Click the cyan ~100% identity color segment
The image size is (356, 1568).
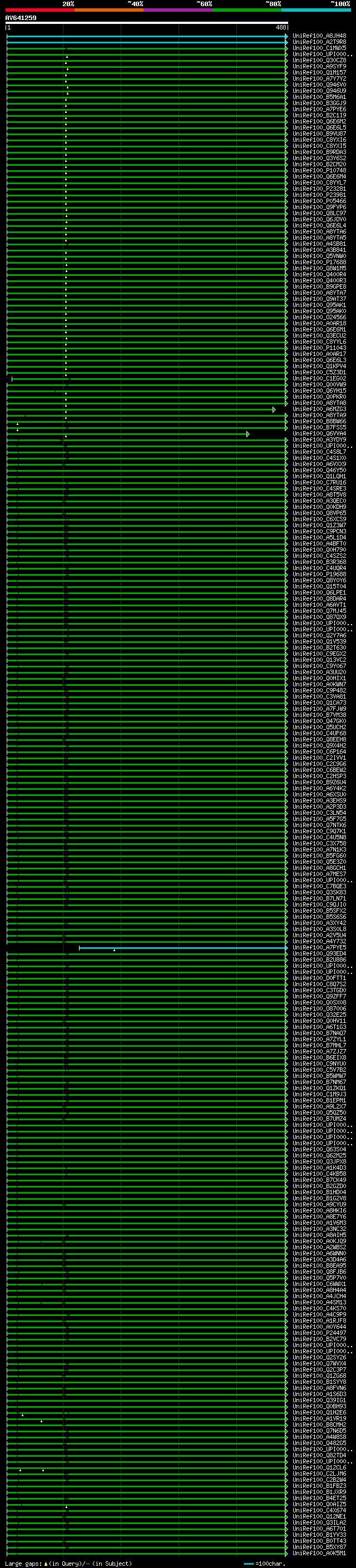click(316, 10)
